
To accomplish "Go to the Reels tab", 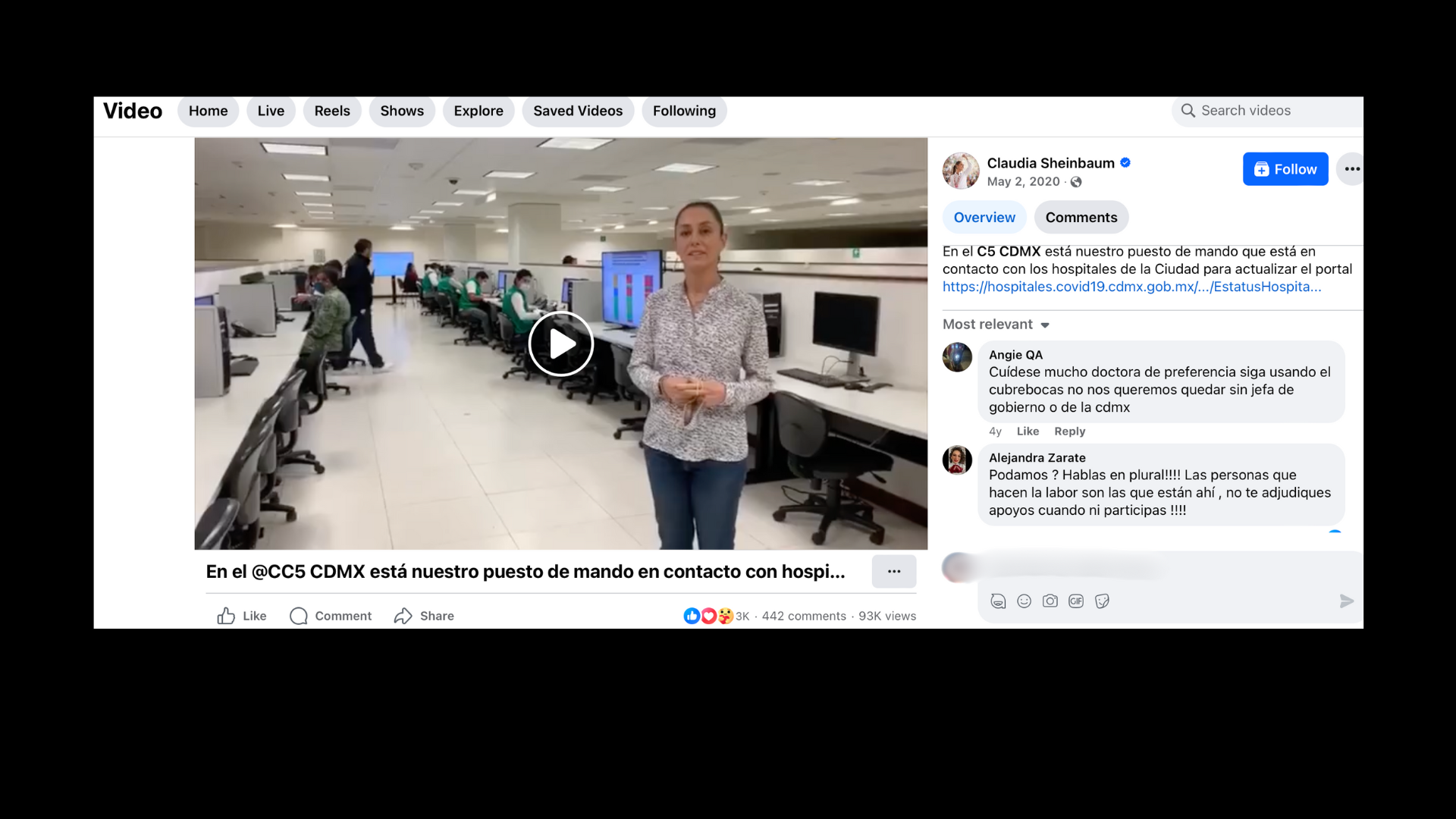I will pos(332,111).
